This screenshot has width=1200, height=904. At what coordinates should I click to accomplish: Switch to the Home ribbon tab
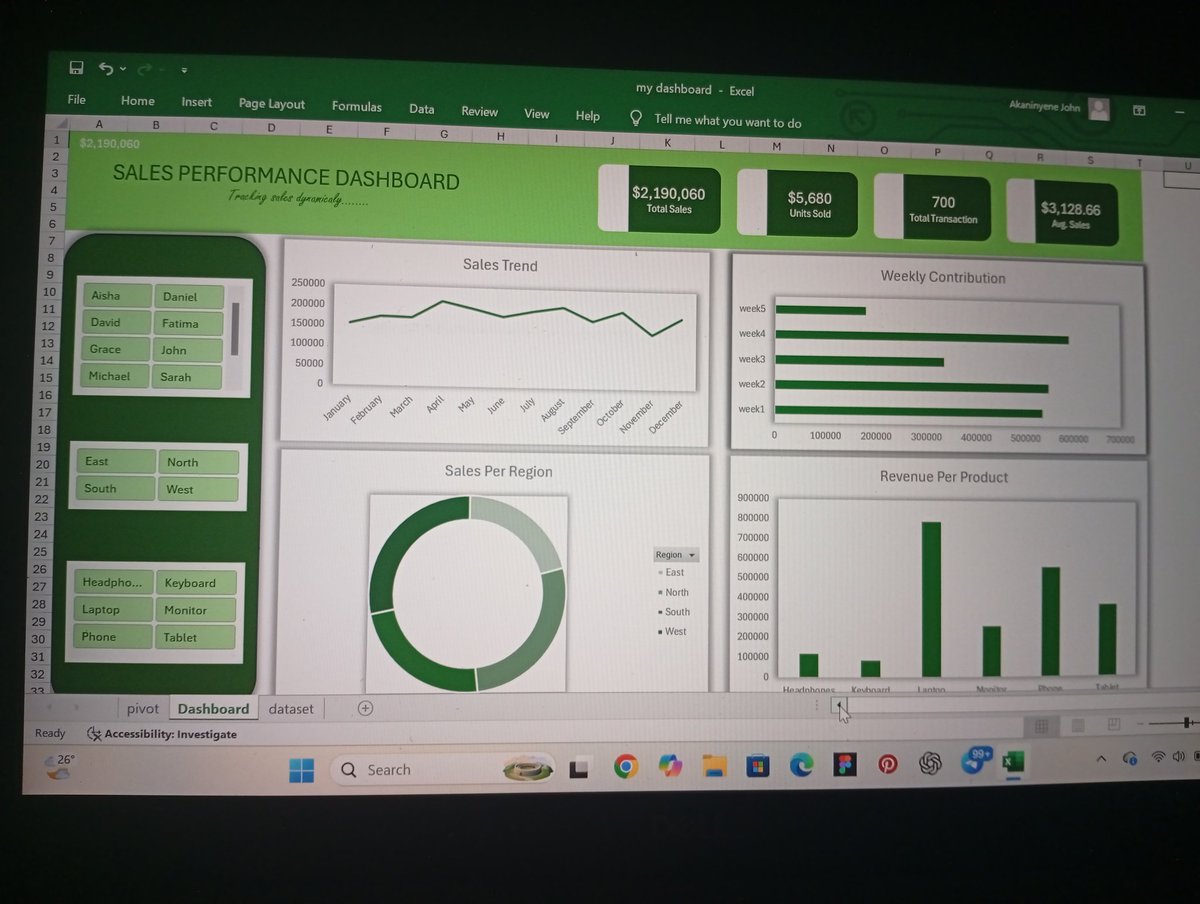(138, 101)
